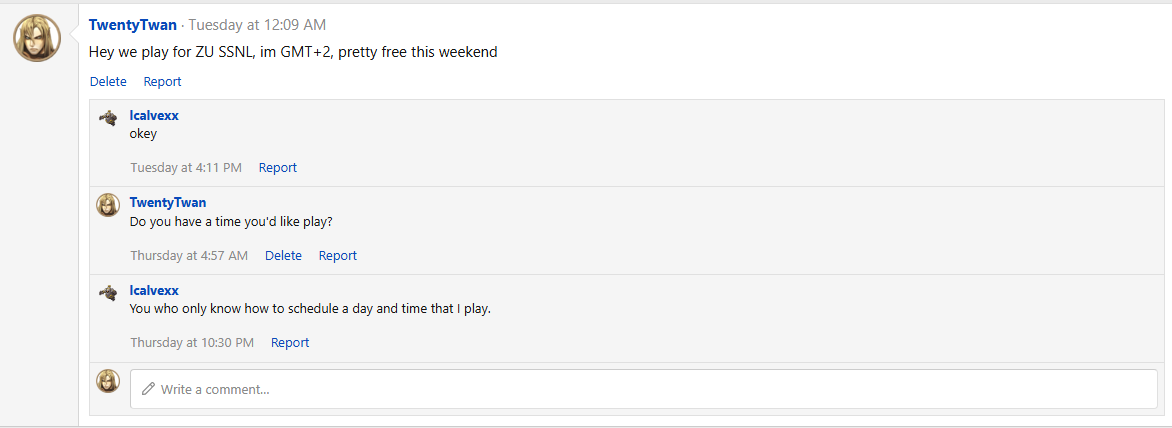The image size is (1172, 428).
Task: Delete the "Do you have a time" comment
Action: [x=283, y=255]
